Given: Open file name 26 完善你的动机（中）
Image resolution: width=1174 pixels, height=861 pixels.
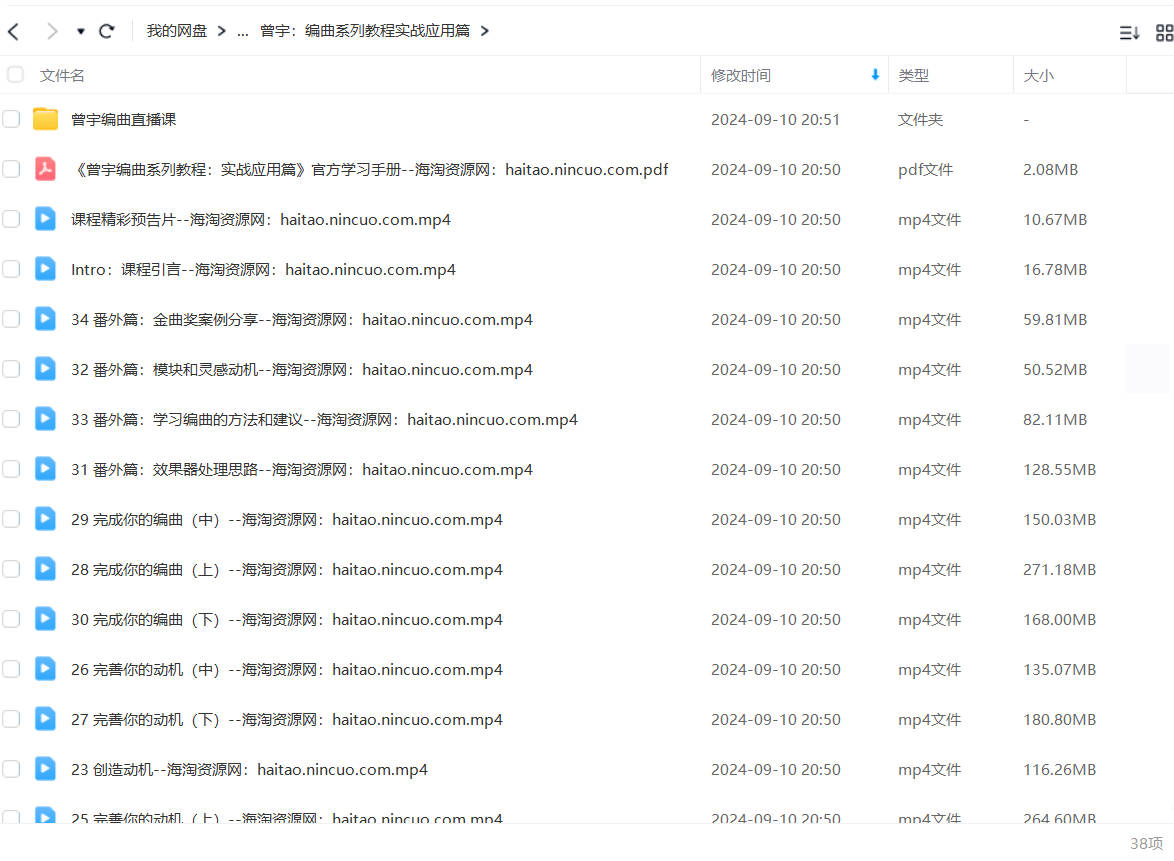Looking at the screenshot, I should (x=287, y=669).
